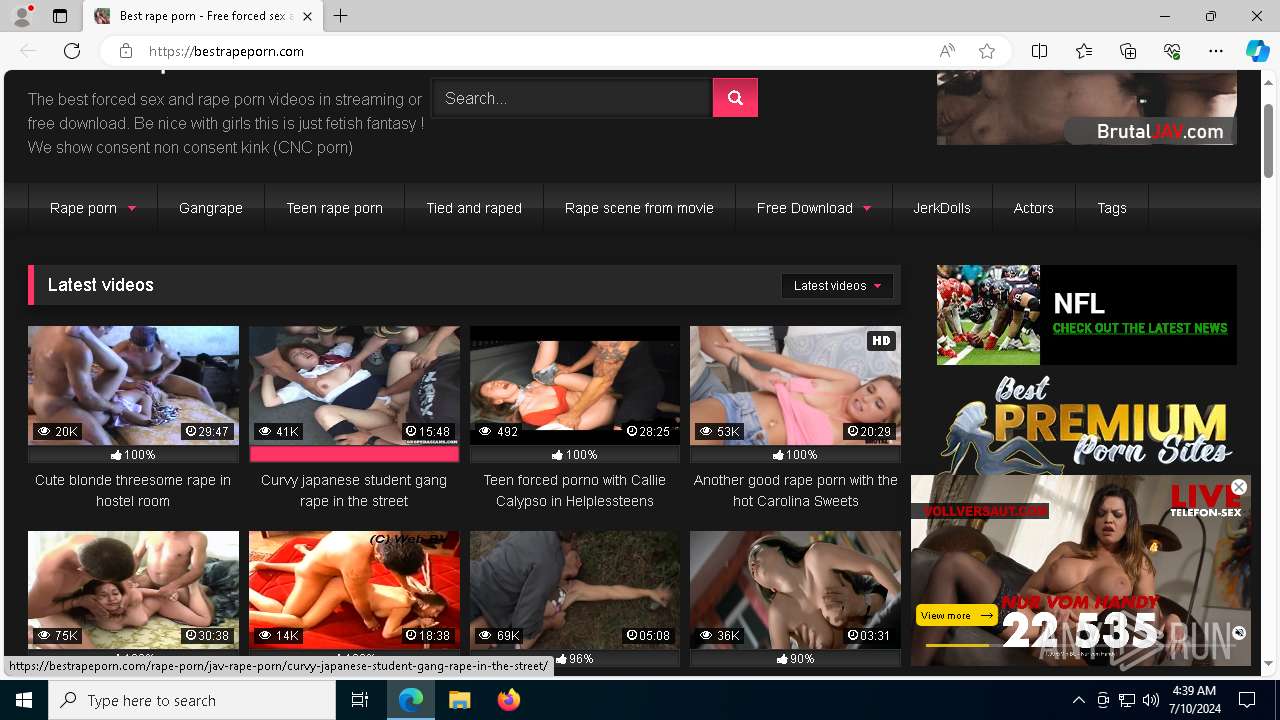Click the page scrollbar down arrow

tap(1269, 663)
